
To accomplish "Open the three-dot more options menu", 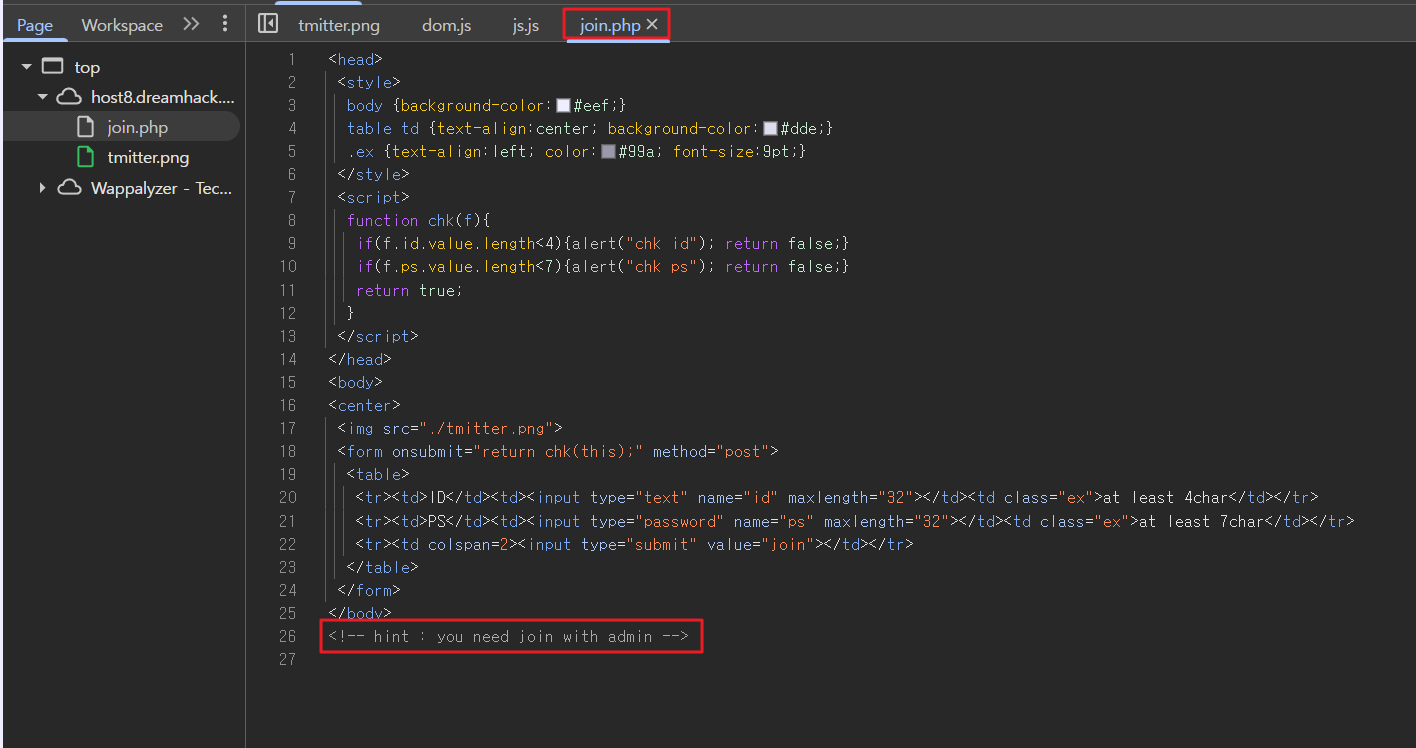I will point(225,24).
